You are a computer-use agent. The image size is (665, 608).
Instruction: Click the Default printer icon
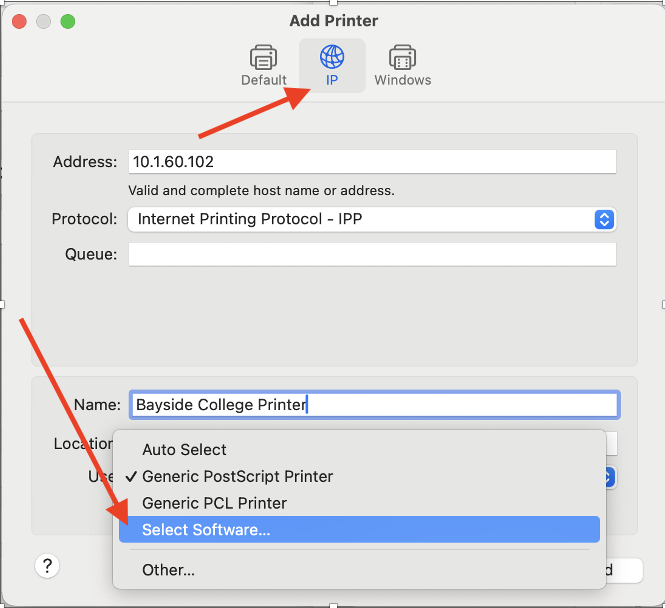click(263, 56)
